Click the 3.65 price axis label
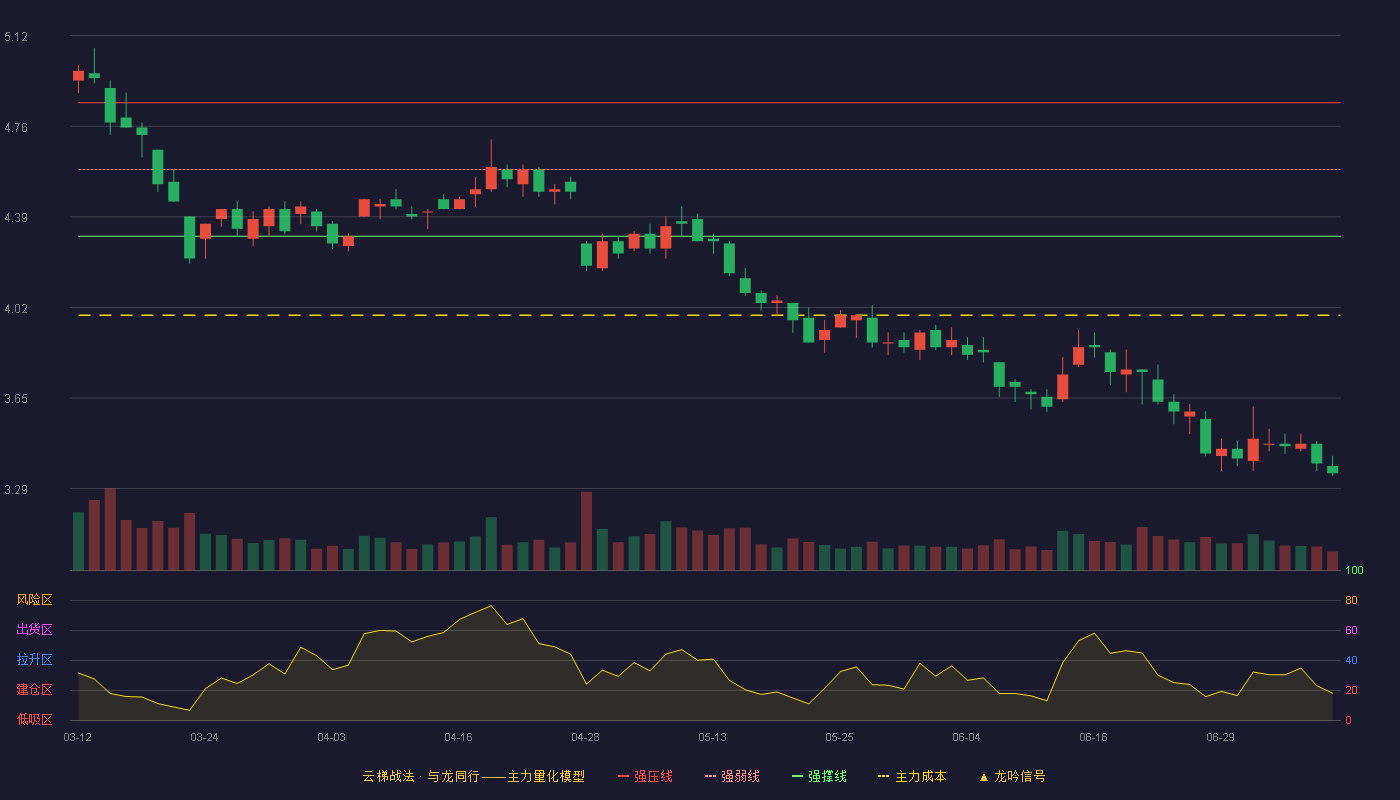1400x800 pixels. pyautogui.click(x=16, y=399)
